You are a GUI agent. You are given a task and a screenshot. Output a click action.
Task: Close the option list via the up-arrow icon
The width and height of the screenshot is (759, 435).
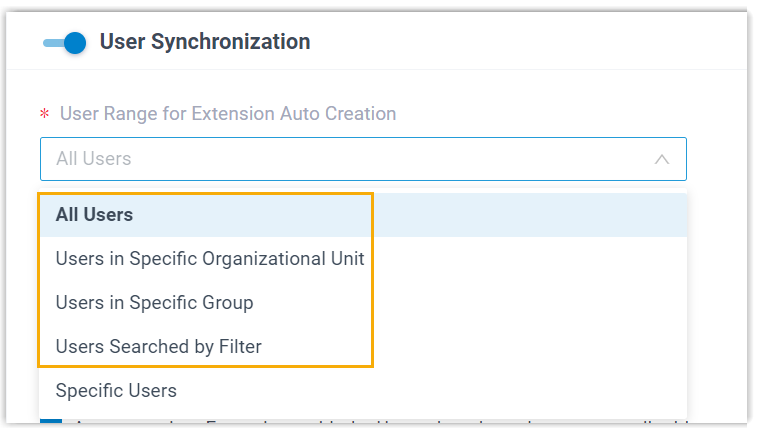(x=661, y=159)
